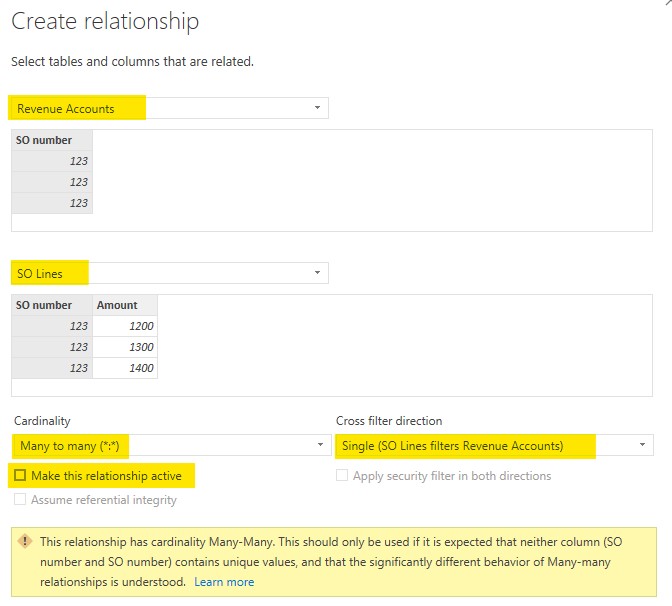Click SO number 123 beside amount 1400
Image resolution: width=672 pixels, height=606 pixels.
[52, 368]
